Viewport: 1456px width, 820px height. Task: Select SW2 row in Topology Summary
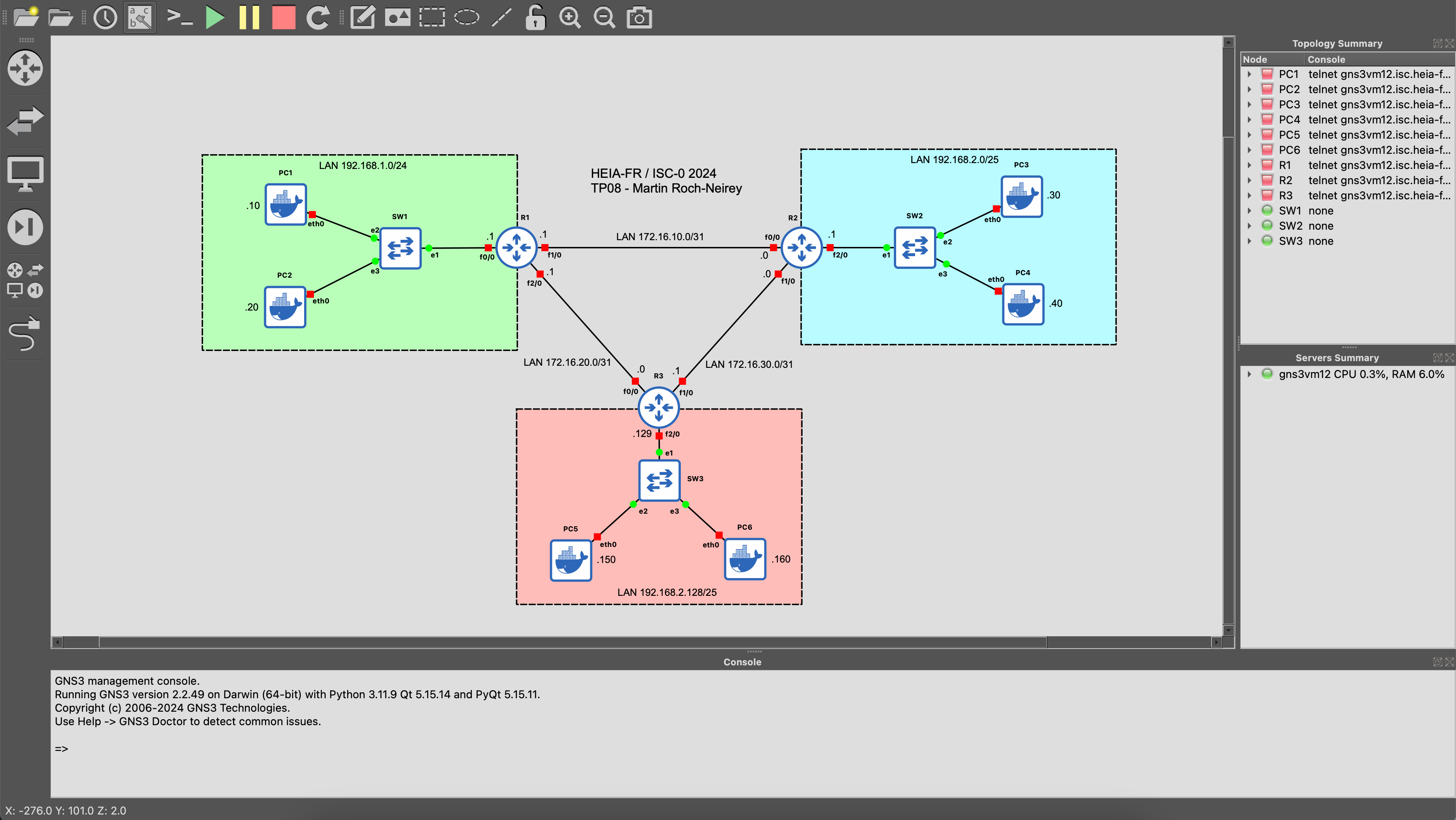1347,225
